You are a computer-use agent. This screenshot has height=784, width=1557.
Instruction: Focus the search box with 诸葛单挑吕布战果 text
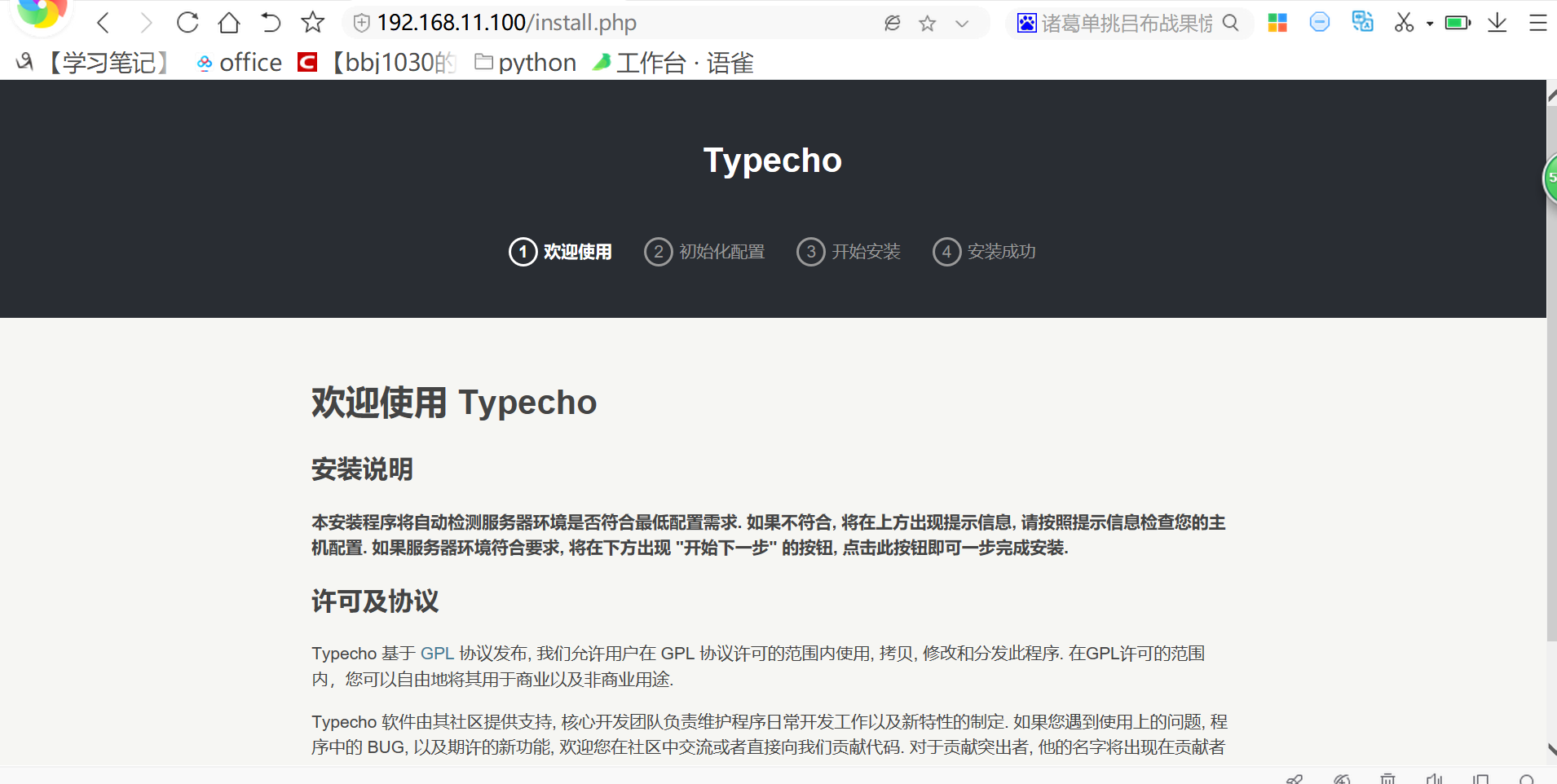pyautogui.click(x=1127, y=24)
